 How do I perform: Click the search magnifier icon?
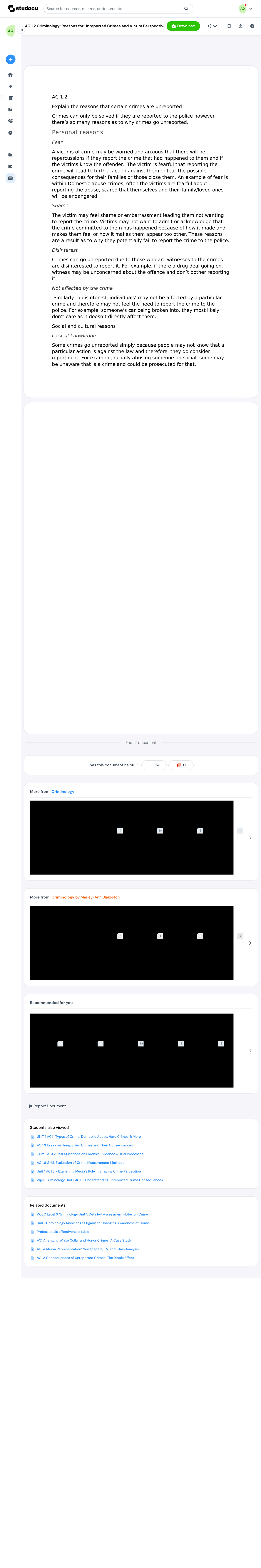tap(186, 8)
